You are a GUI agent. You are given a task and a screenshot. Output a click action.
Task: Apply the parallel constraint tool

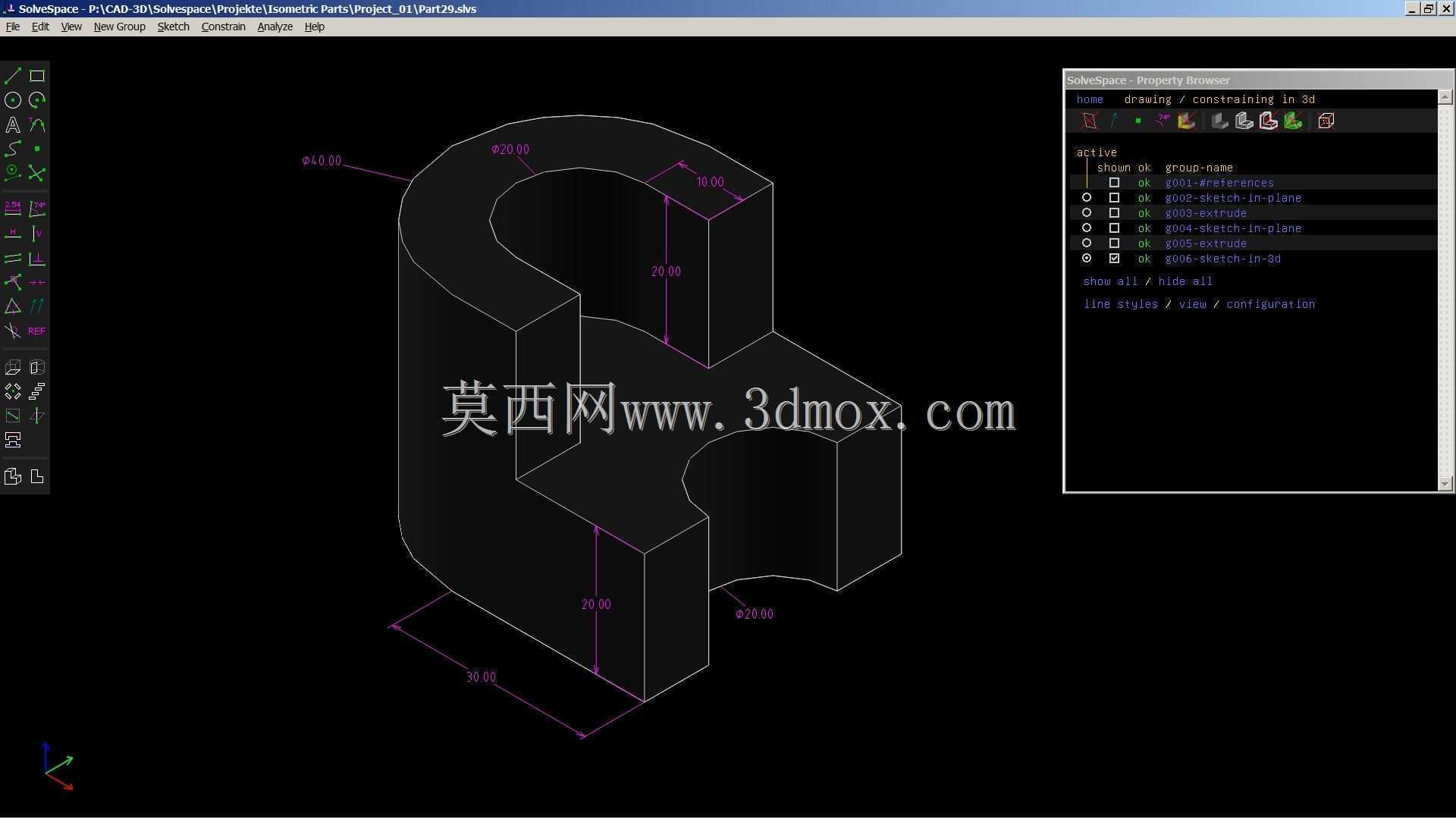[x=13, y=259]
